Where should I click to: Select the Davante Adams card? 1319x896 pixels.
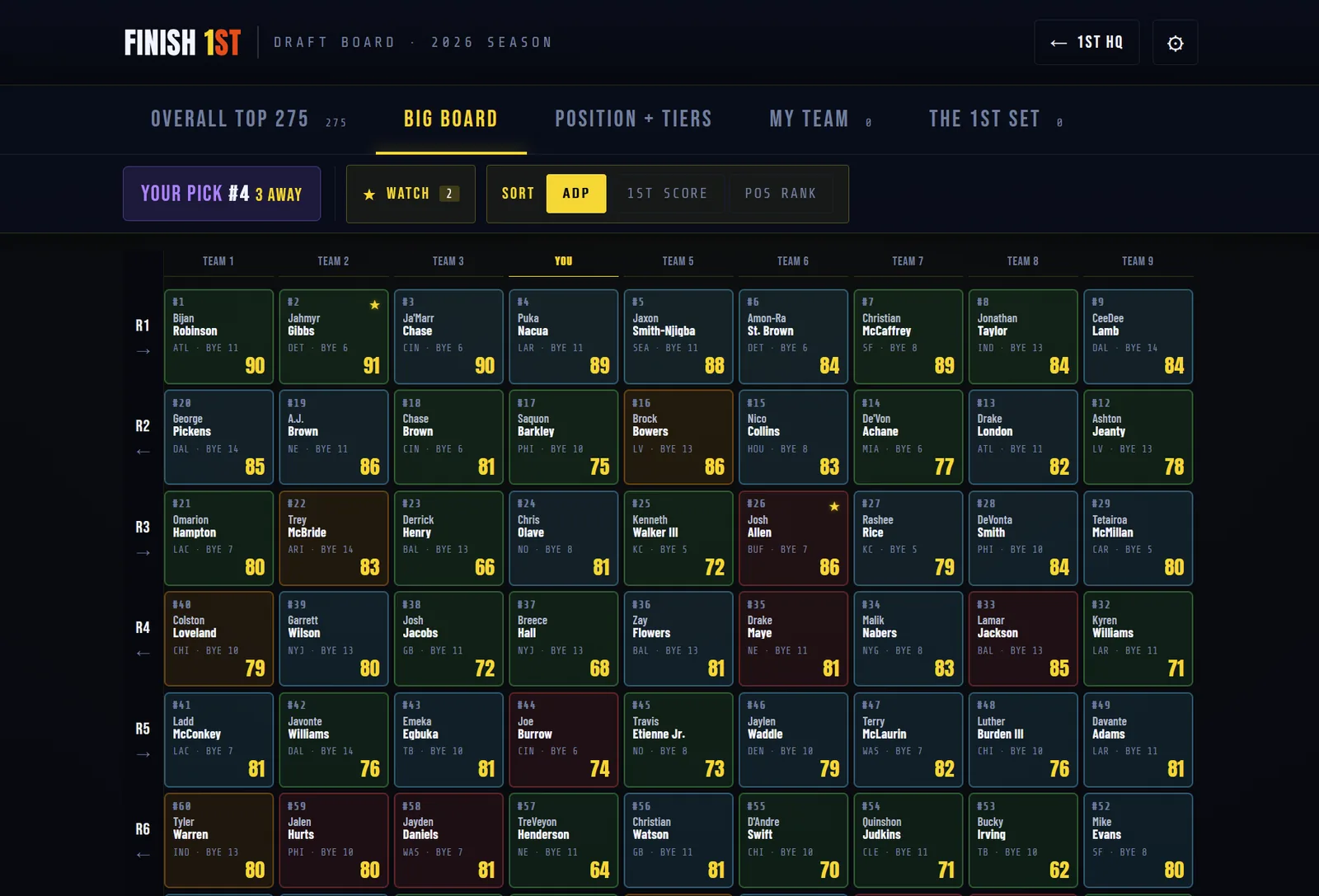coord(1138,739)
